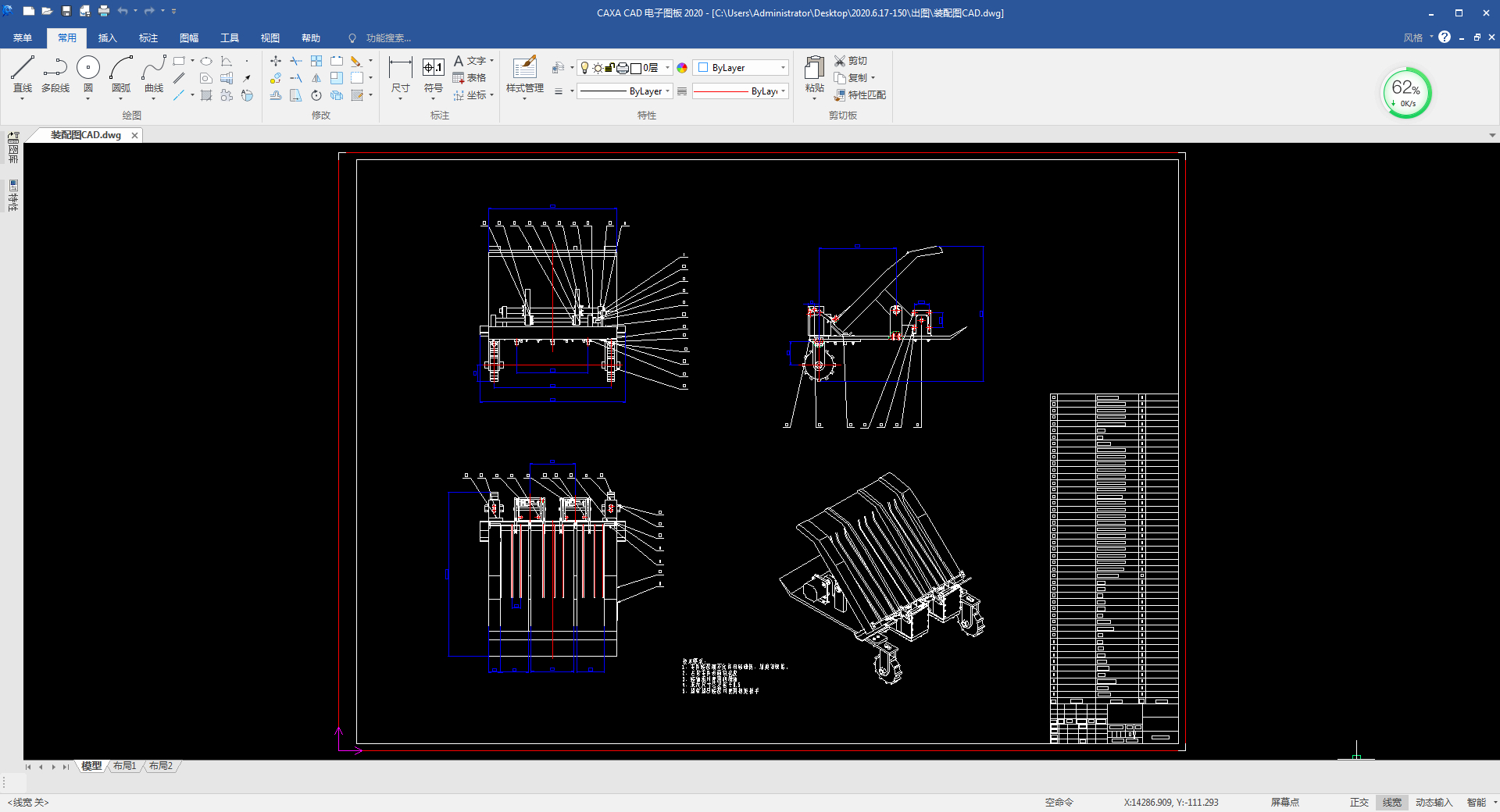Click the Print icon in title bar
The height and width of the screenshot is (812, 1500).
point(104,12)
